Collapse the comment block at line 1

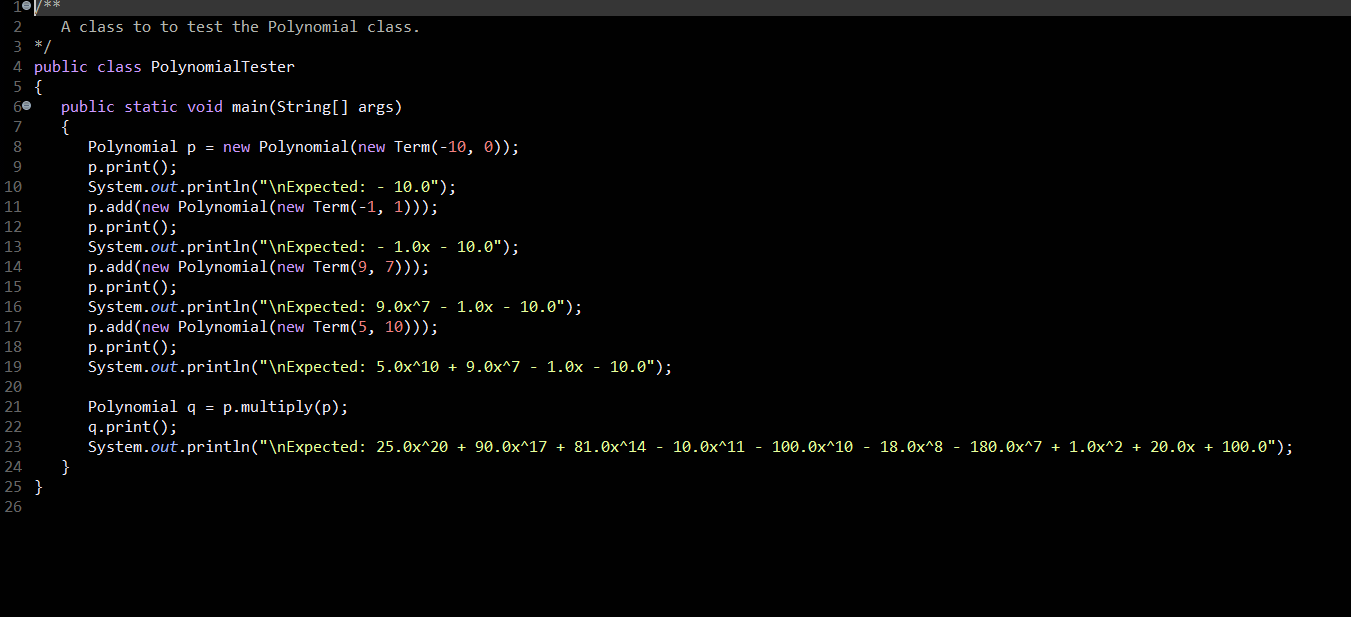coord(24,7)
